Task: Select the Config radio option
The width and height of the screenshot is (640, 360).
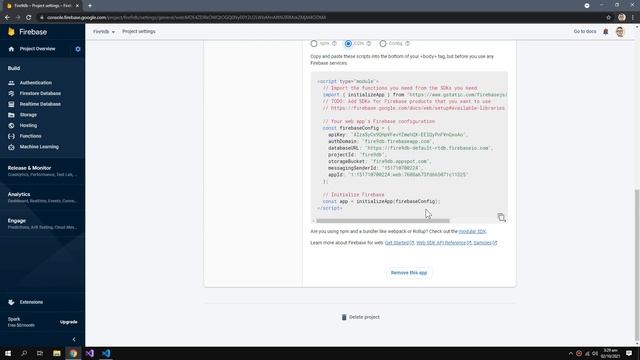Action: coord(382,43)
